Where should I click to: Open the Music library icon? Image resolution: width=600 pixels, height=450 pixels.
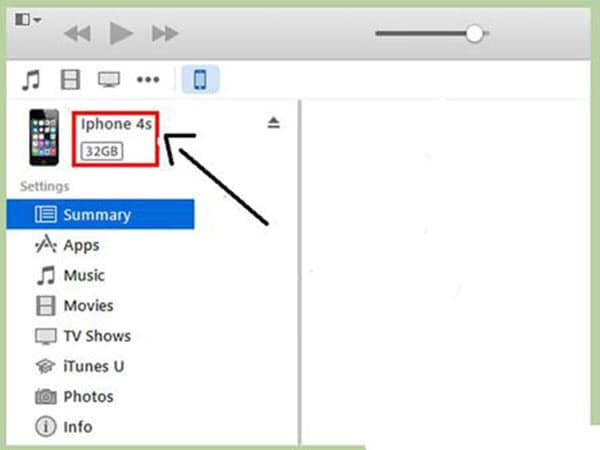tap(31, 80)
